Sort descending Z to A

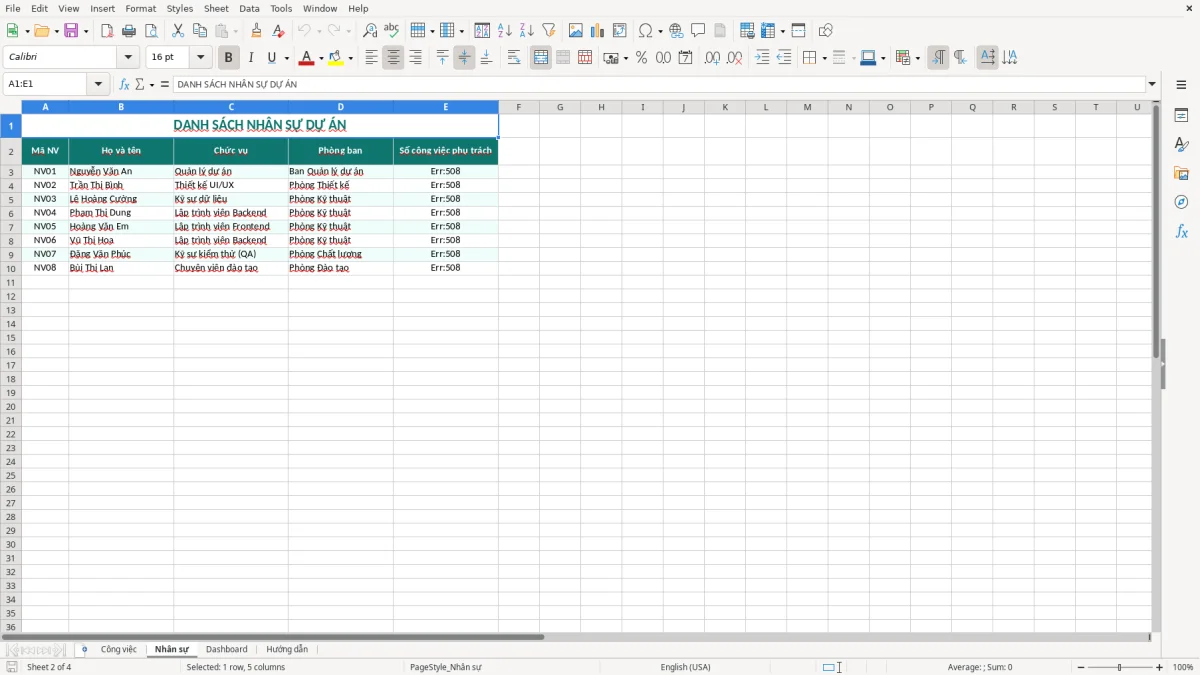(x=527, y=31)
